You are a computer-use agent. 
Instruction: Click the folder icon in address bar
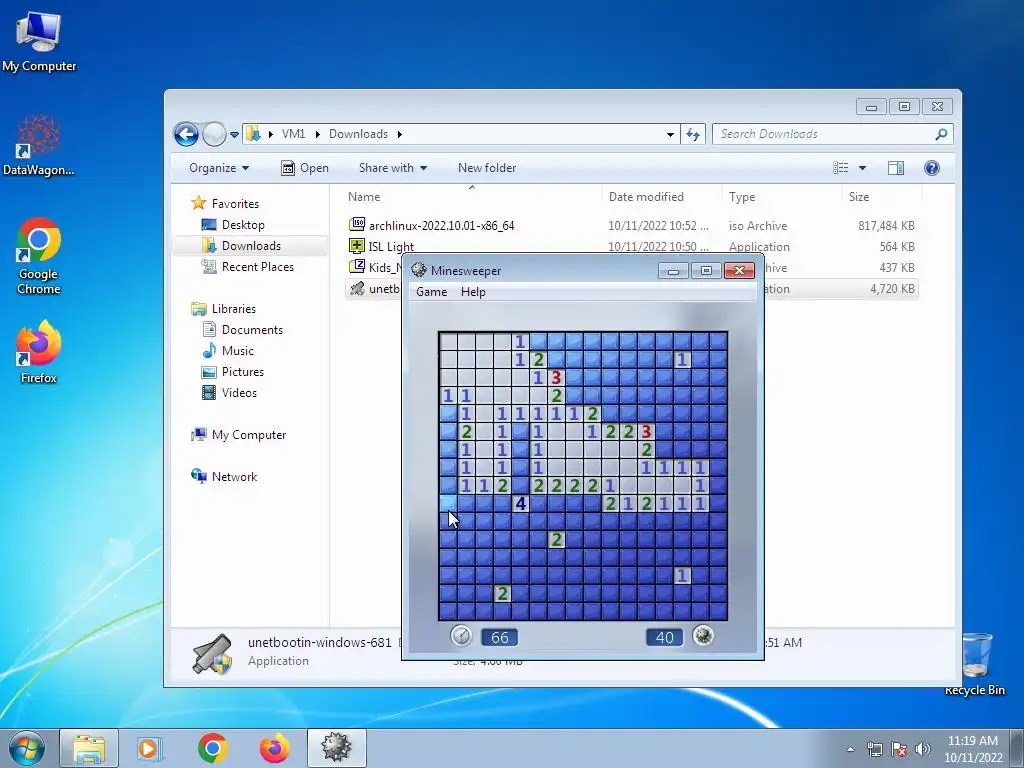(x=253, y=134)
